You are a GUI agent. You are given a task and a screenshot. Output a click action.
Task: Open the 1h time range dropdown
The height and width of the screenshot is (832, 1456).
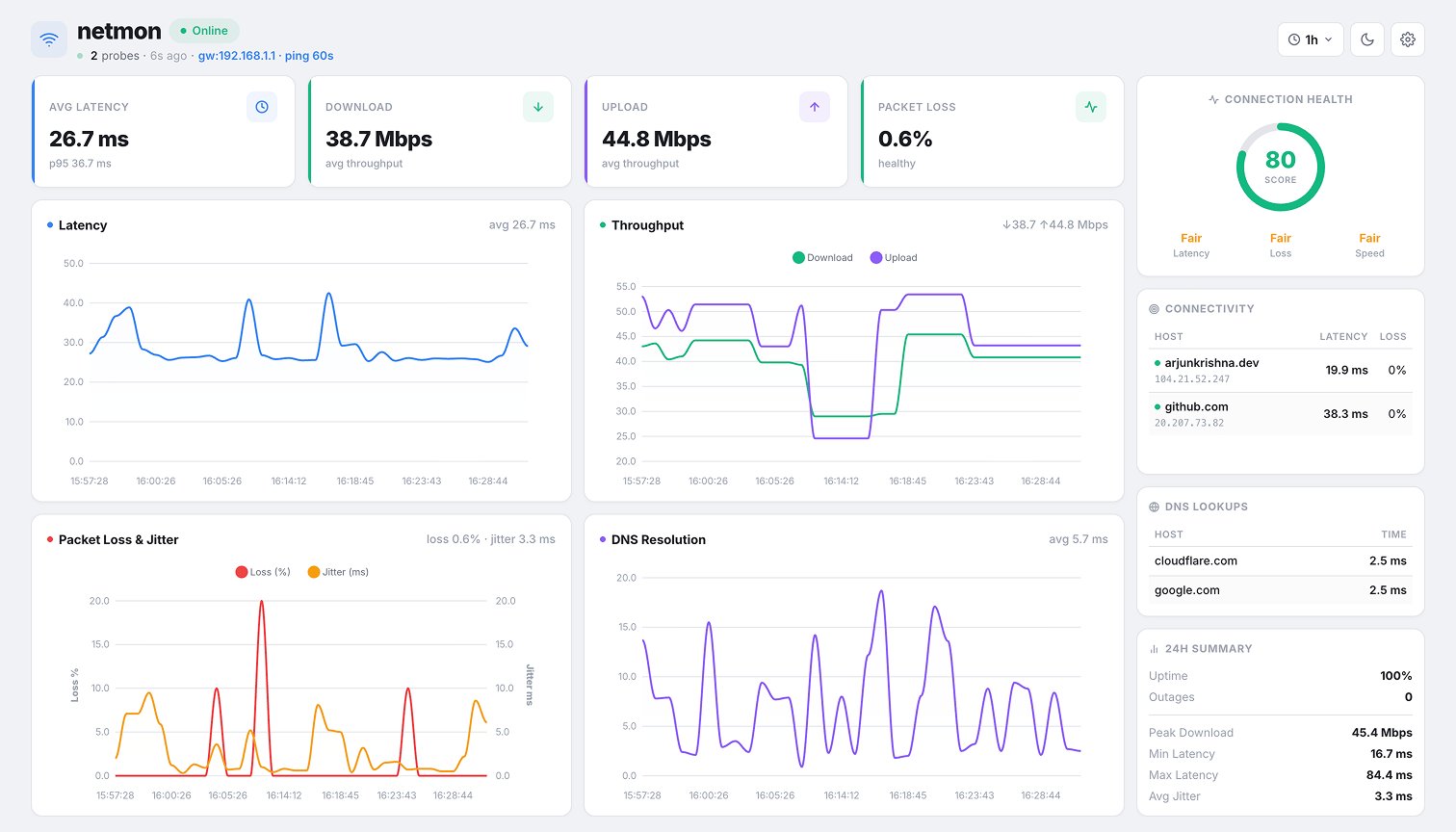click(x=1310, y=39)
